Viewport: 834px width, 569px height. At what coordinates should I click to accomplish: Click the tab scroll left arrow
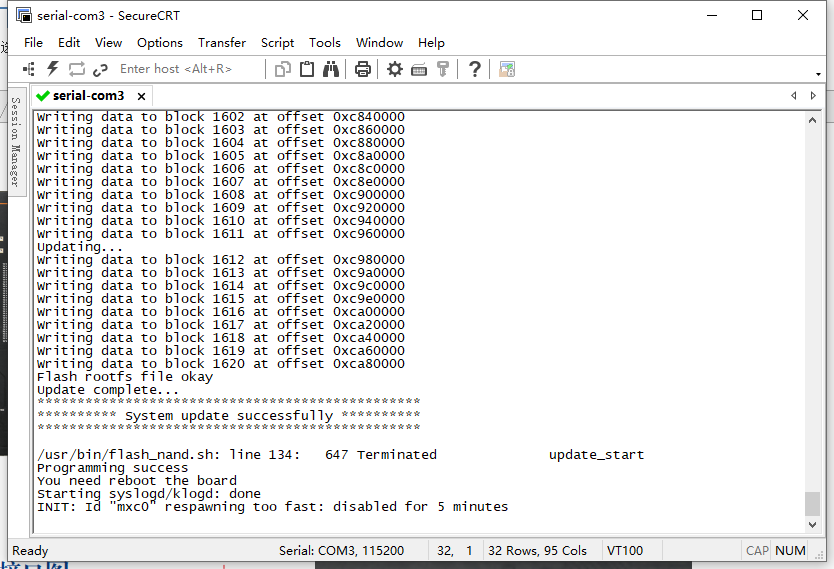[794, 96]
